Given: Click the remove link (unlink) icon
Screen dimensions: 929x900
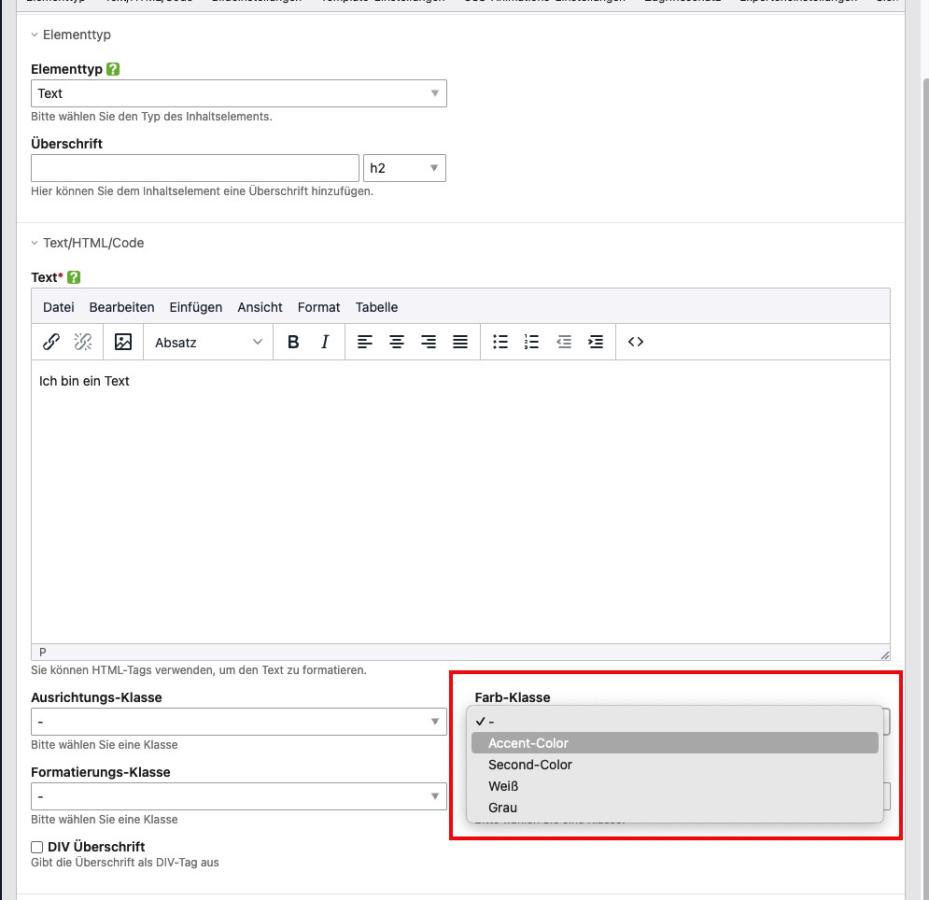Looking at the screenshot, I should pyautogui.click(x=85, y=343).
